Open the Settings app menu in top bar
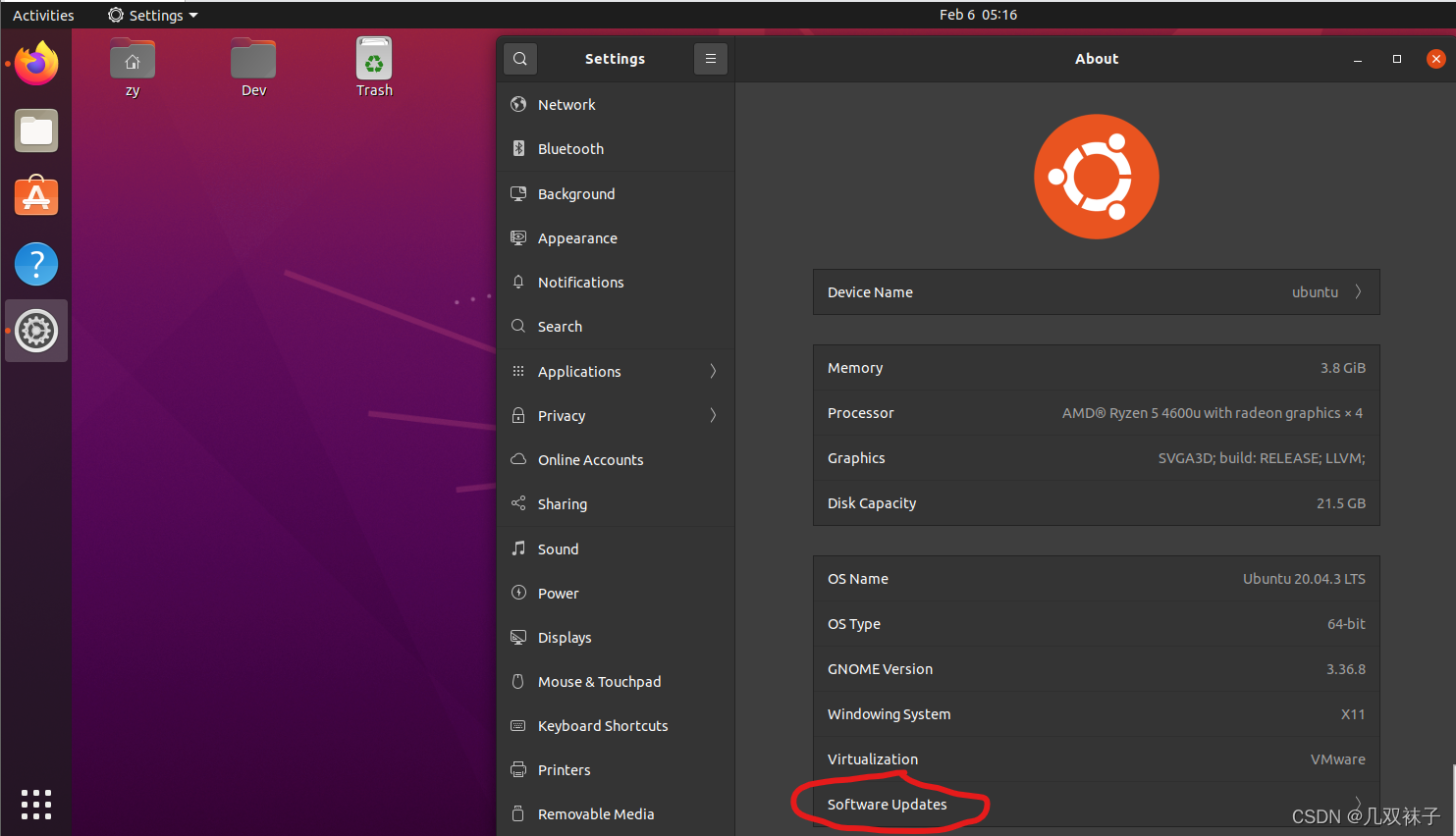 coord(153,15)
